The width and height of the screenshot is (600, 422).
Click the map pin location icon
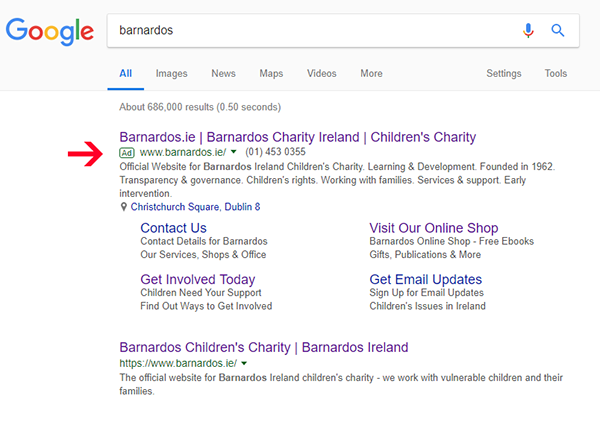[x=124, y=207]
